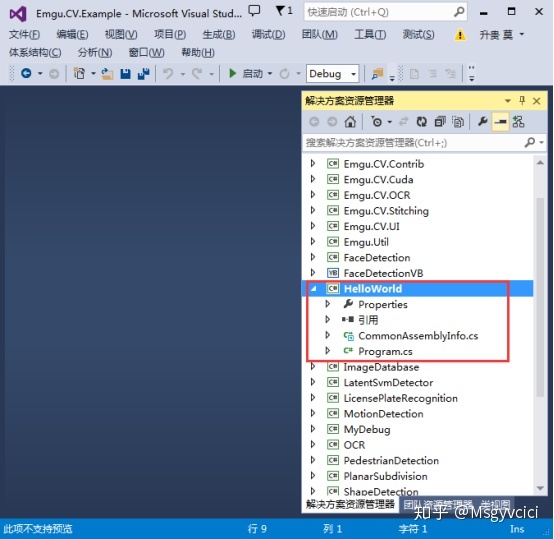This screenshot has height=539, width=554.
Task: Select the ImageDatabase project
Action: [x=381, y=367]
